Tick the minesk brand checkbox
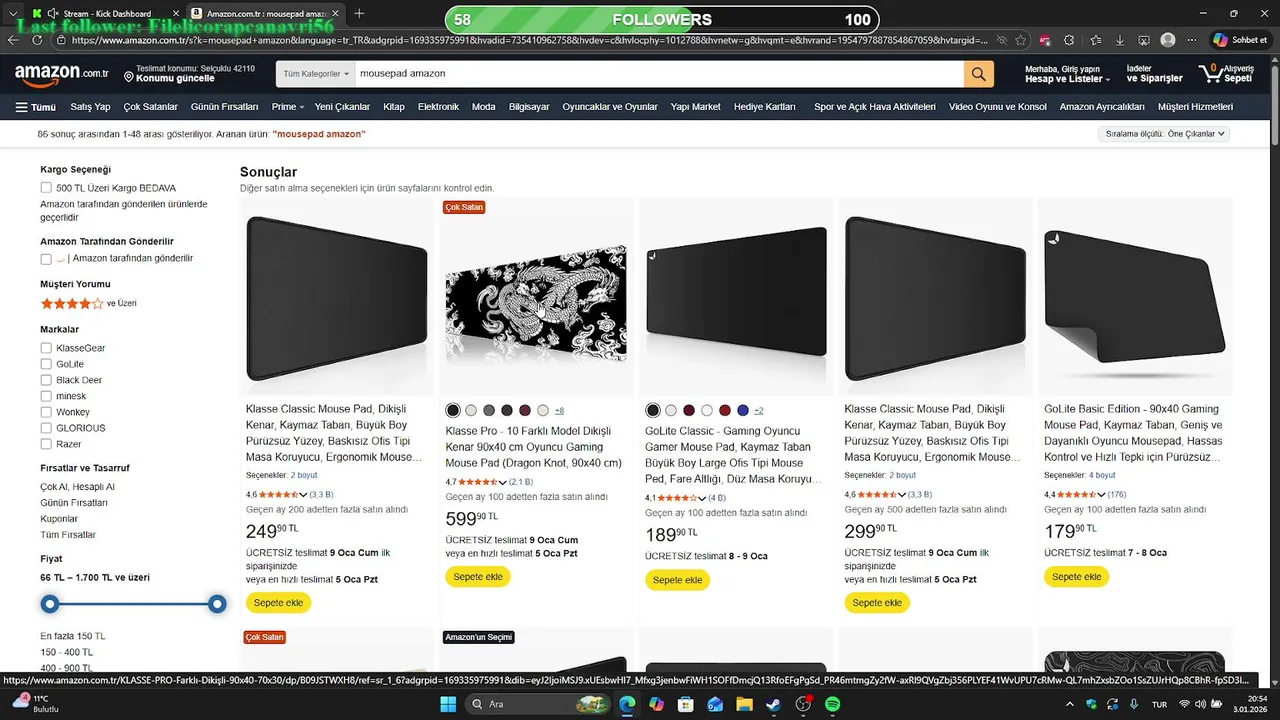 pos(46,396)
